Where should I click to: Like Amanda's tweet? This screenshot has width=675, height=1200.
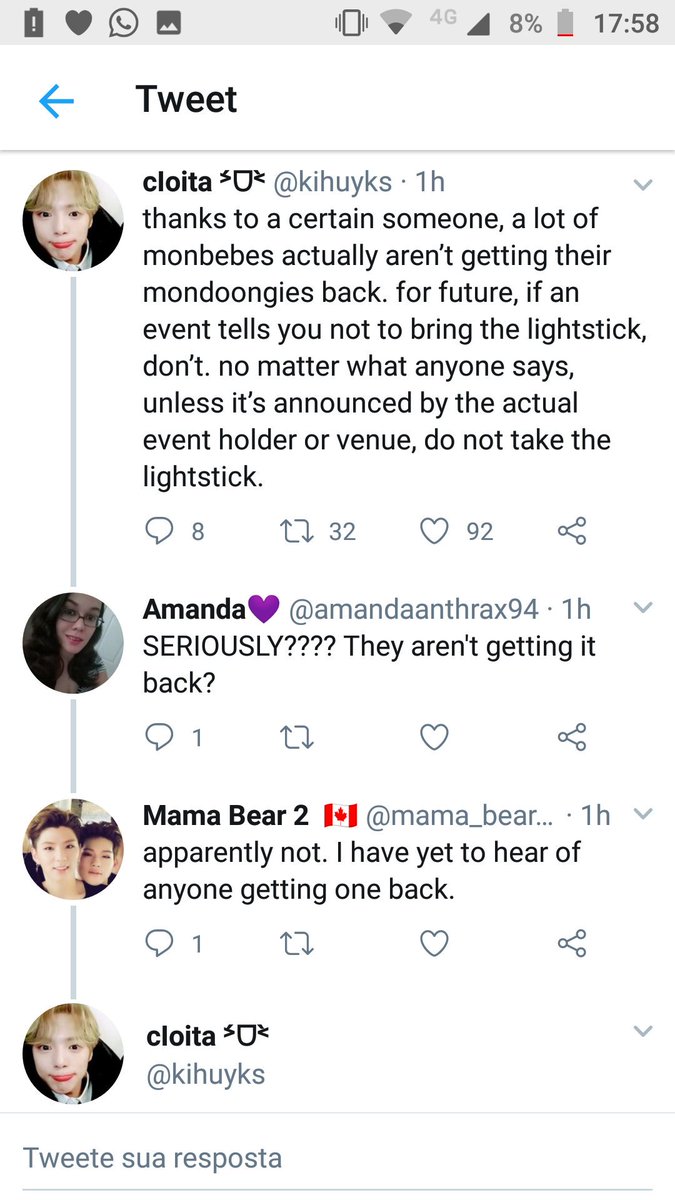(x=433, y=738)
